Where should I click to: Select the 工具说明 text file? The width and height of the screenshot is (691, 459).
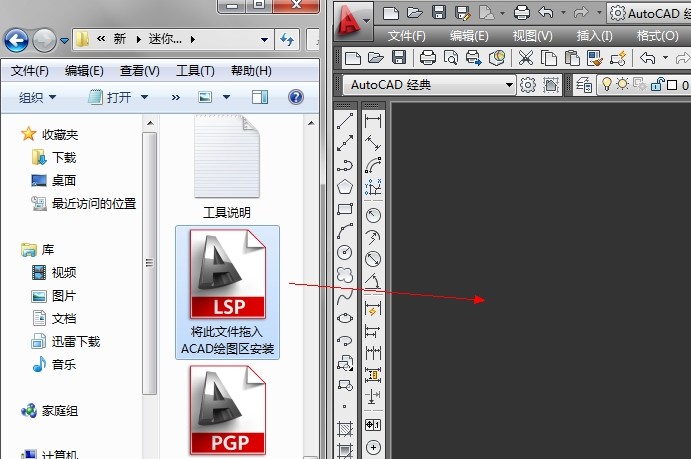(227, 167)
